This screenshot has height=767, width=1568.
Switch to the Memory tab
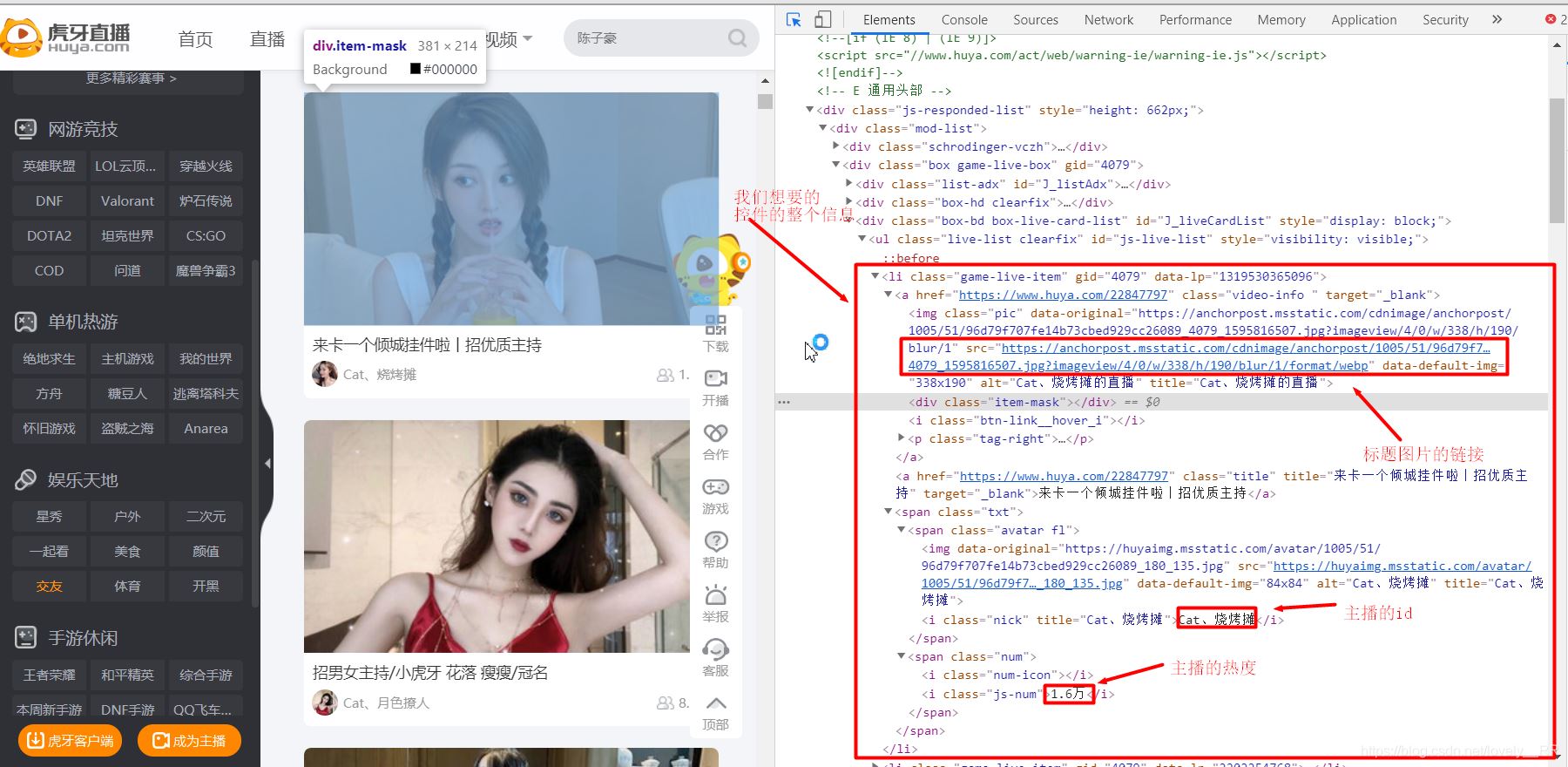(1281, 19)
